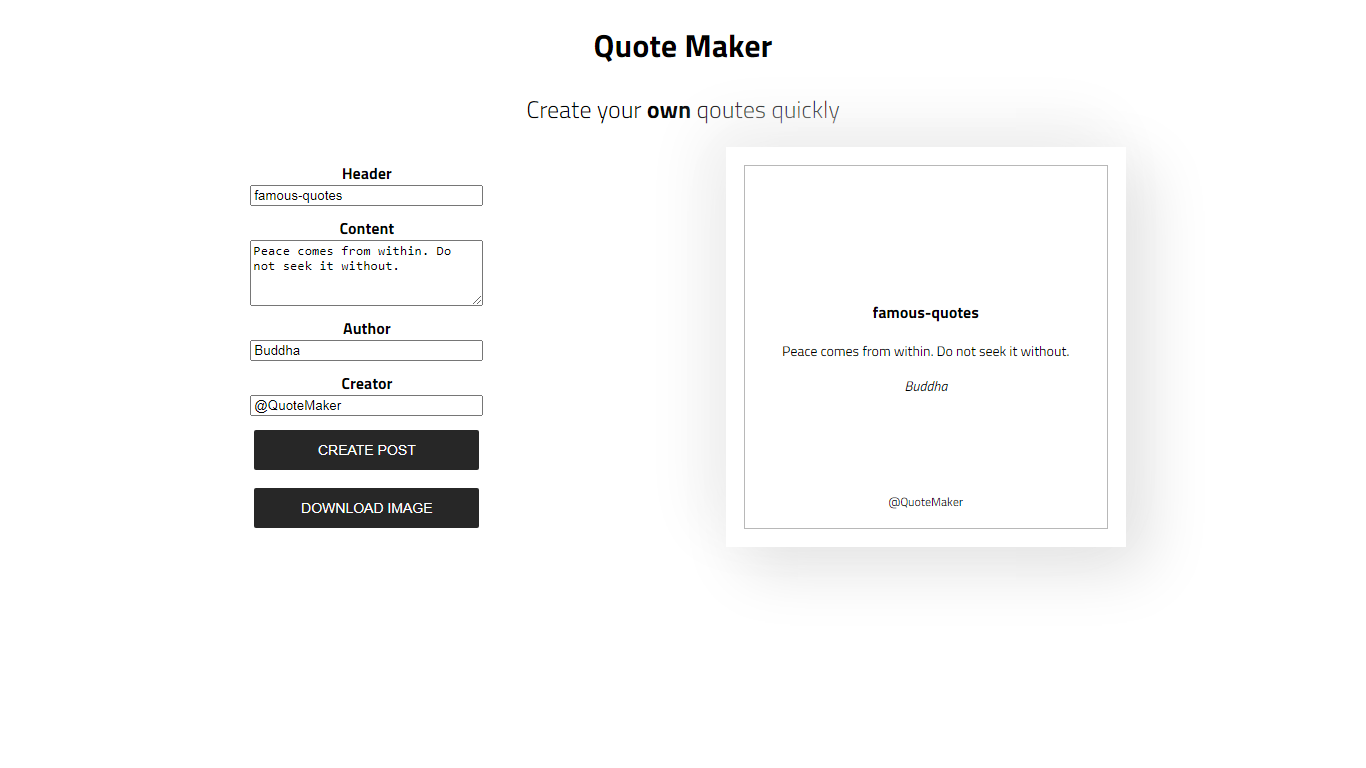Image resolution: width=1366 pixels, height=768 pixels.
Task: Click the CREATE POST button
Action: (x=366, y=450)
